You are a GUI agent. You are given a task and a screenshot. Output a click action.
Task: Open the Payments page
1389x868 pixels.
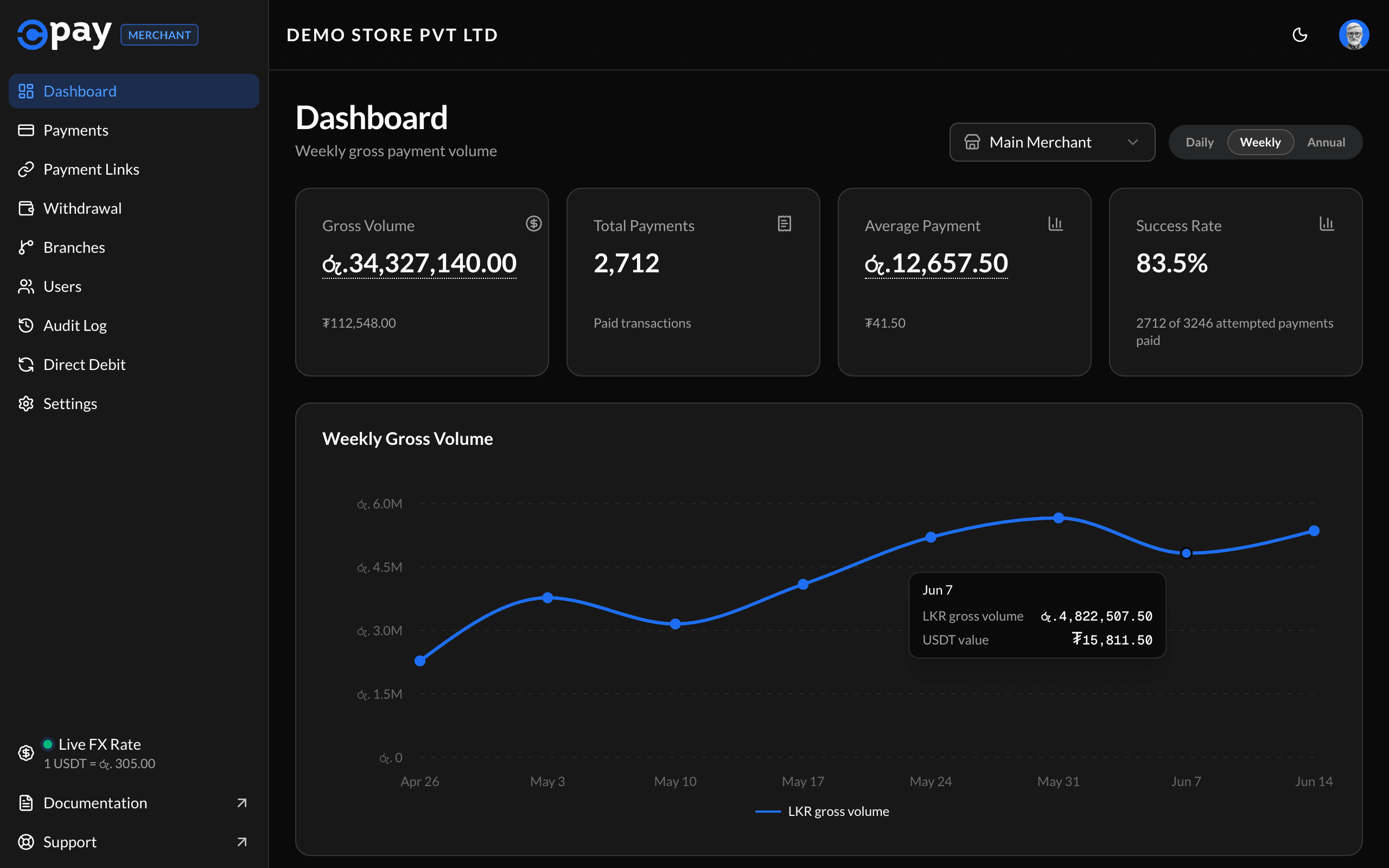click(133, 130)
